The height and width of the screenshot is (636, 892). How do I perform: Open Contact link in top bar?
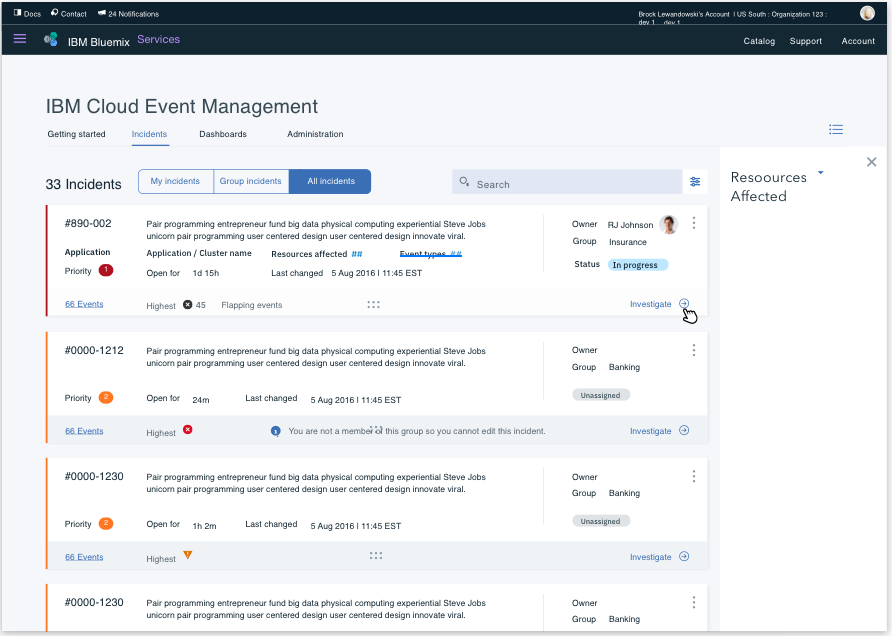pyautogui.click(x=69, y=14)
